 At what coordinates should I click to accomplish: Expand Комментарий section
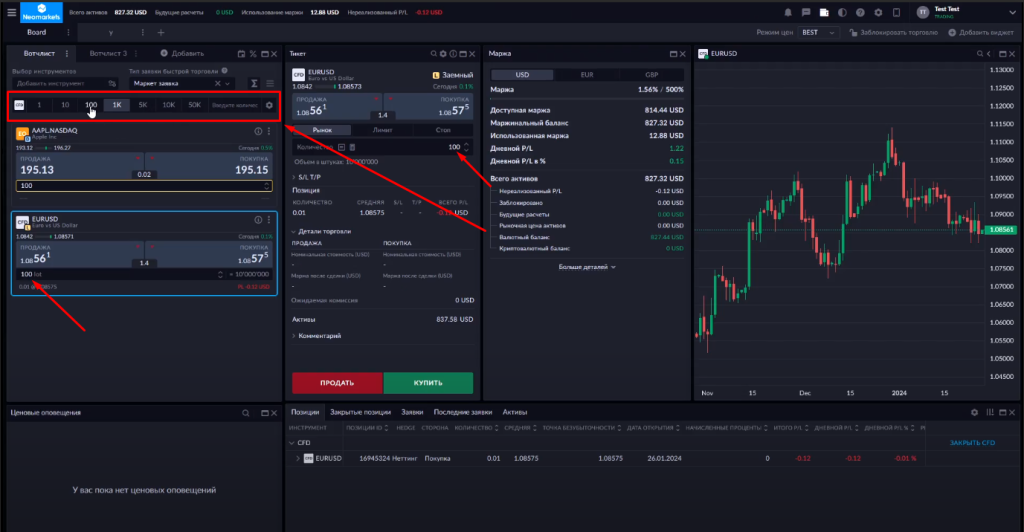click(317, 336)
